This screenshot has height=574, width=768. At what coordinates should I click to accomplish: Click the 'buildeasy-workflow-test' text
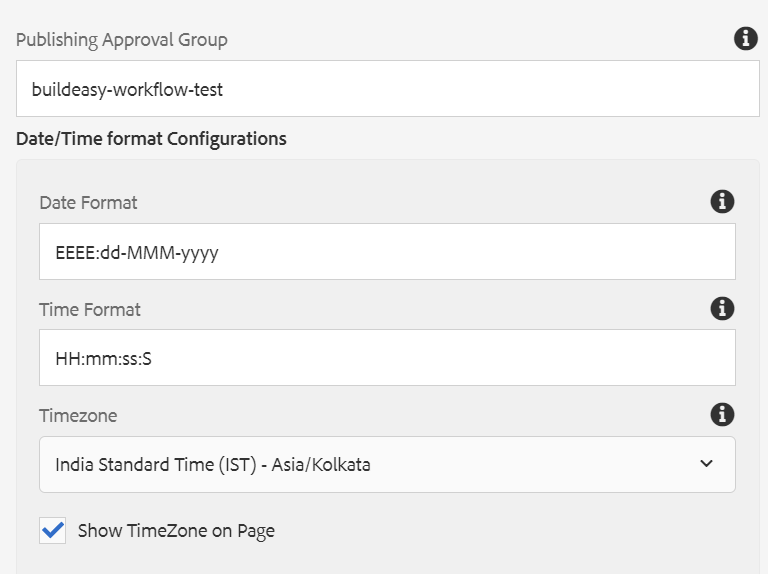(x=127, y=90)
